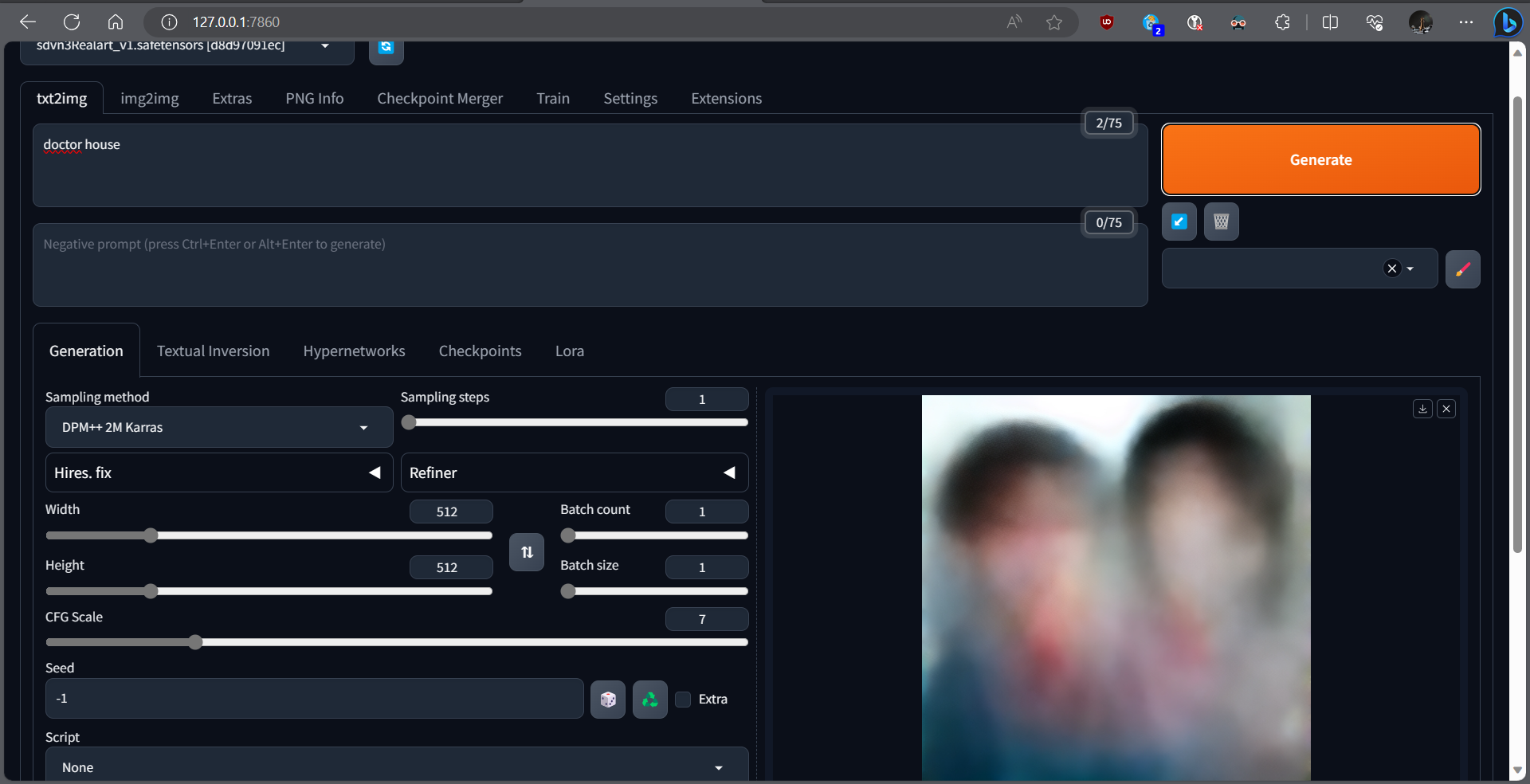
Task: Randomize the seed with the dice icon
Action: (607, 699)
